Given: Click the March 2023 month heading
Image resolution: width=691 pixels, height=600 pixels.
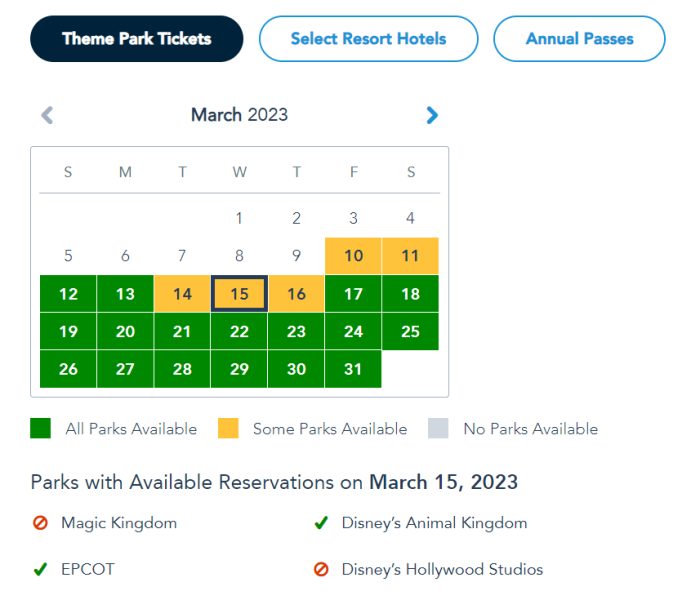Looking at the screenshot, I should pos(239,115).
